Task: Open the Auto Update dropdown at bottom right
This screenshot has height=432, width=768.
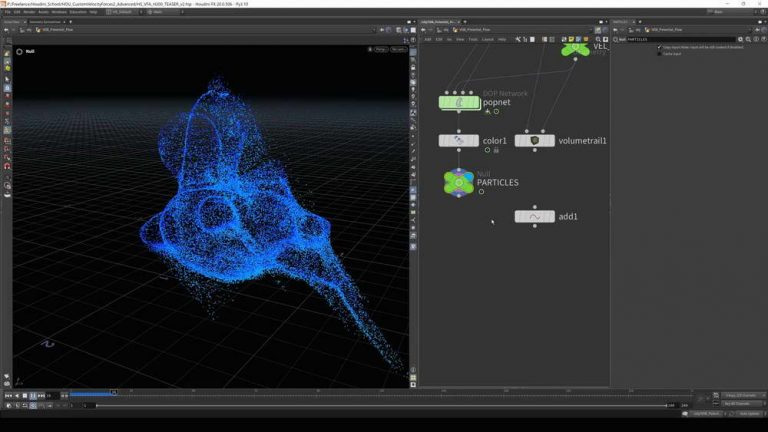Action: pyautogui.click(x=749, y=413)
